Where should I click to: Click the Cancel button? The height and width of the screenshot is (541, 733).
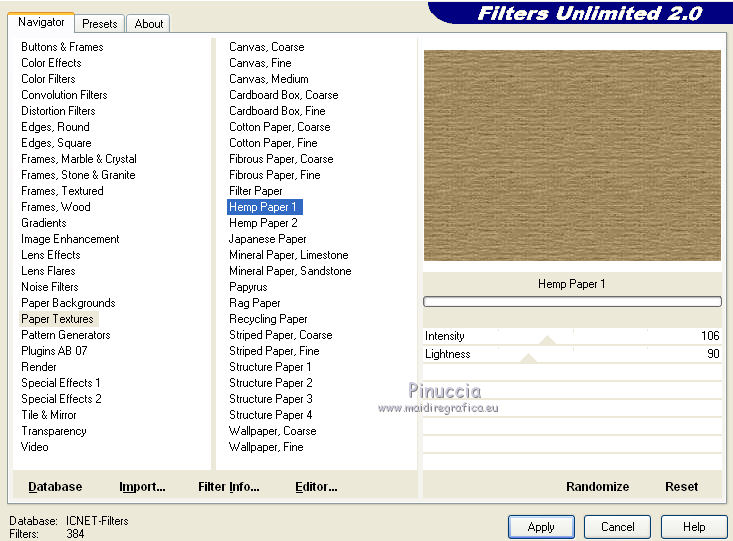[x=617, y=527]
